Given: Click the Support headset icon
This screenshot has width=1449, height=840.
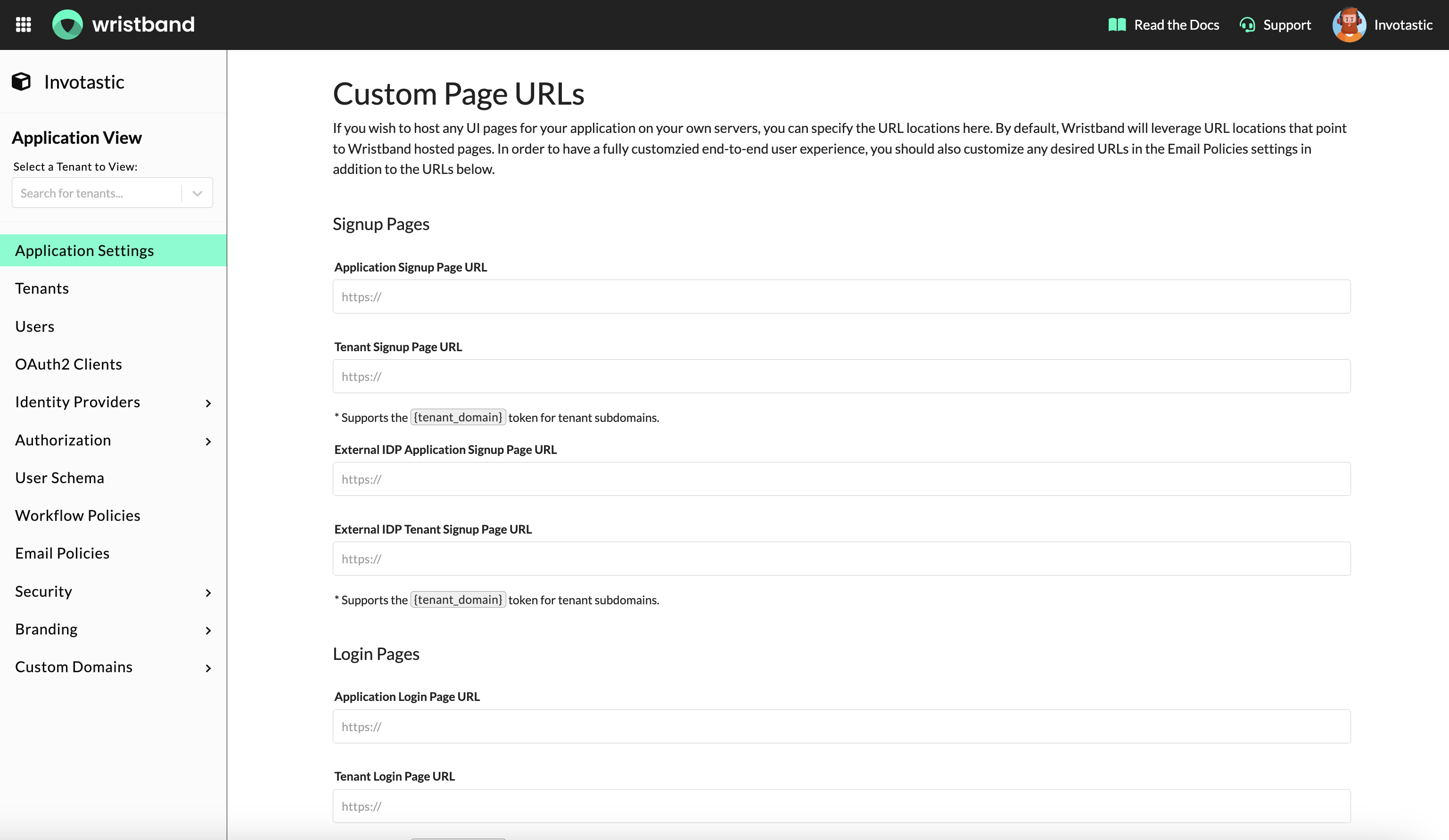Looking at the screenshot, I should [x=1247, y=25].
